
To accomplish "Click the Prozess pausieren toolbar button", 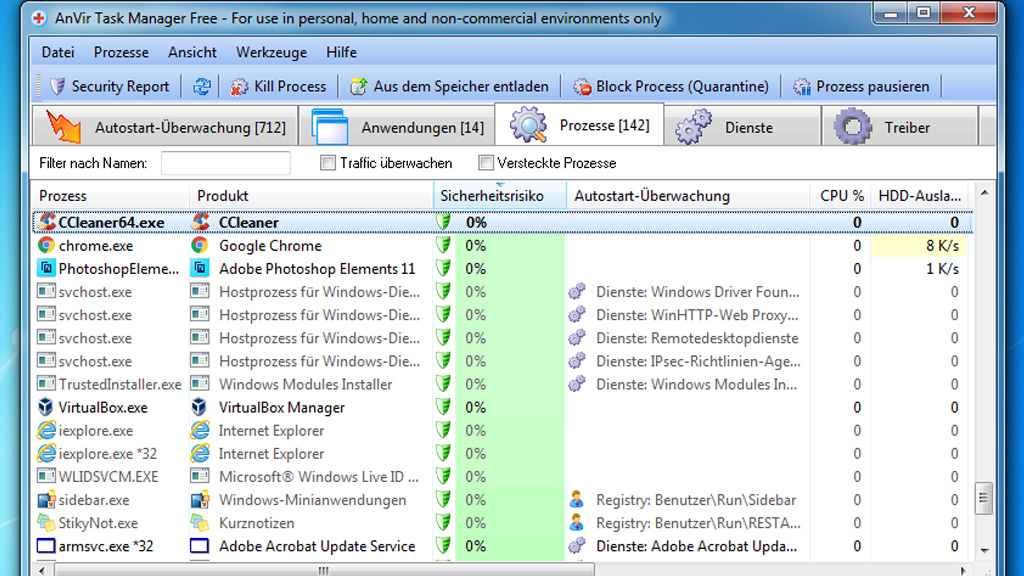I will (862, 86).
